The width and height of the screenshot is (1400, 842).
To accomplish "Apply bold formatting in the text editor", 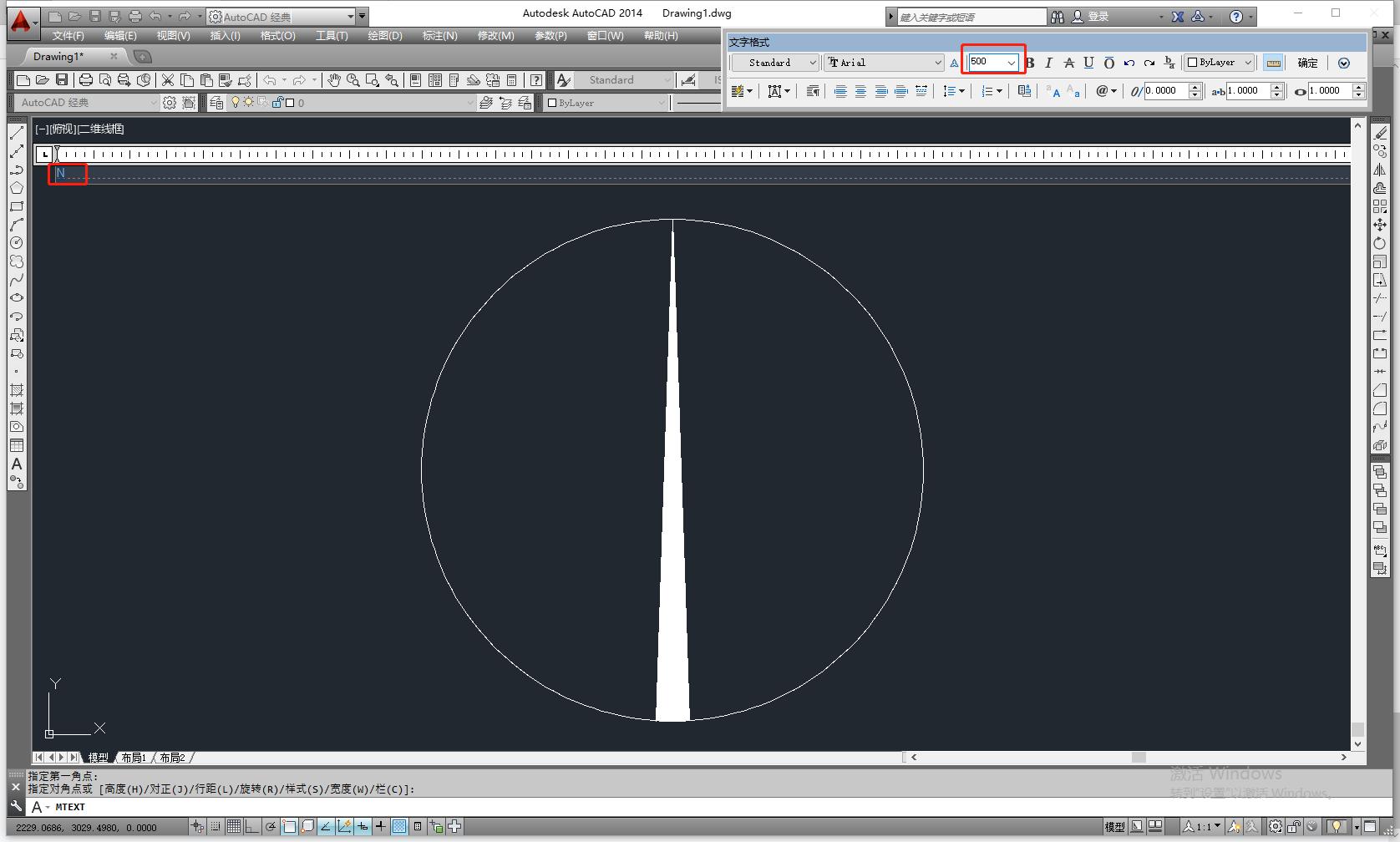I will (1029, 62).
